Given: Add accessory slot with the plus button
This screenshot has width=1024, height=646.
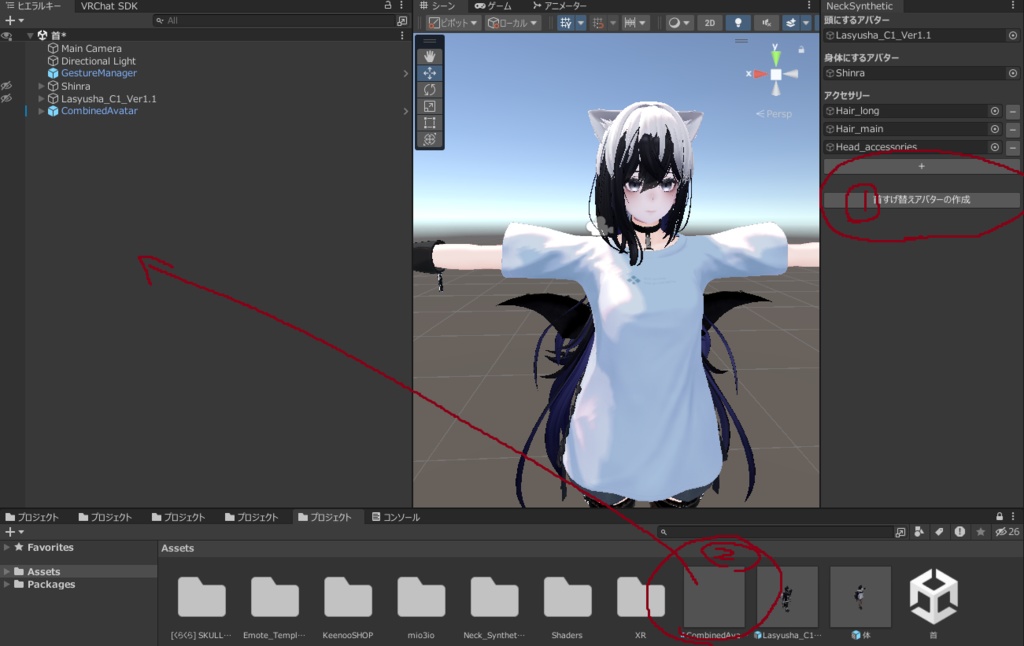Looking at the screenshot, I should pos(921,167).
